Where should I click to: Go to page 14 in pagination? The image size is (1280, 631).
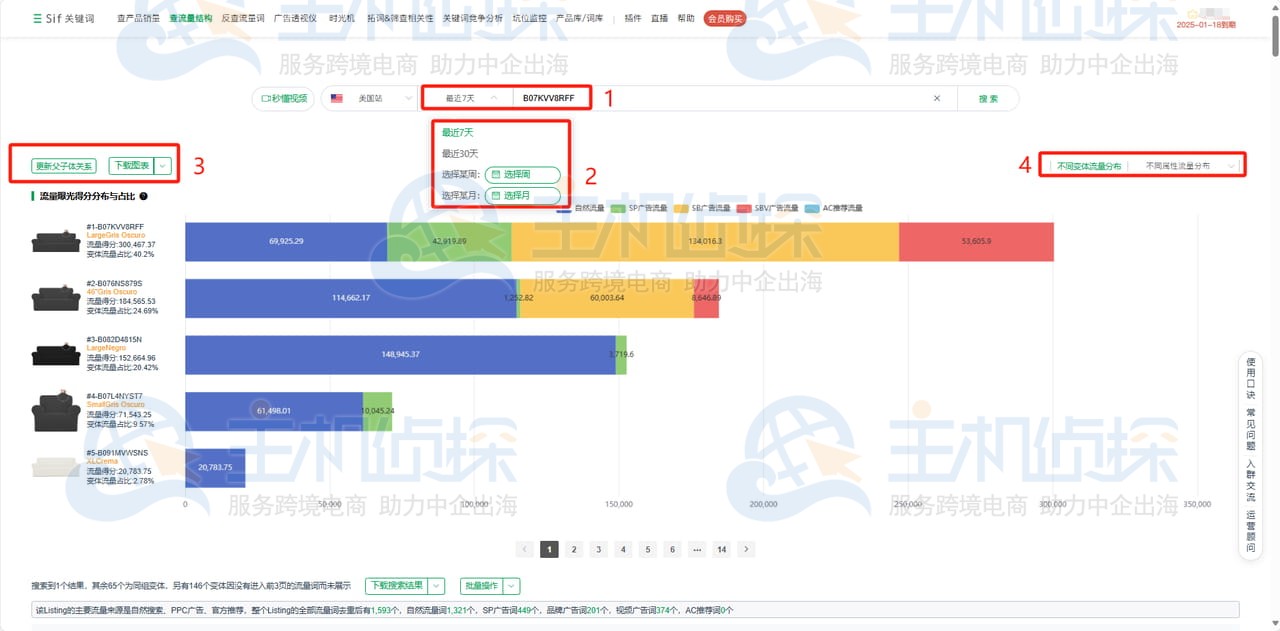click(x=721, y=549)
